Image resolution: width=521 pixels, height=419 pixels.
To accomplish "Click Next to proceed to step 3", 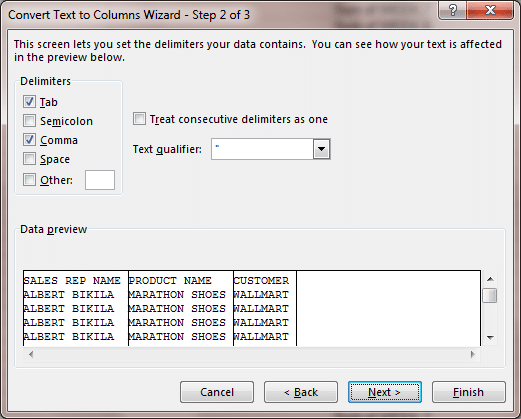I will (x=385, y=392).
